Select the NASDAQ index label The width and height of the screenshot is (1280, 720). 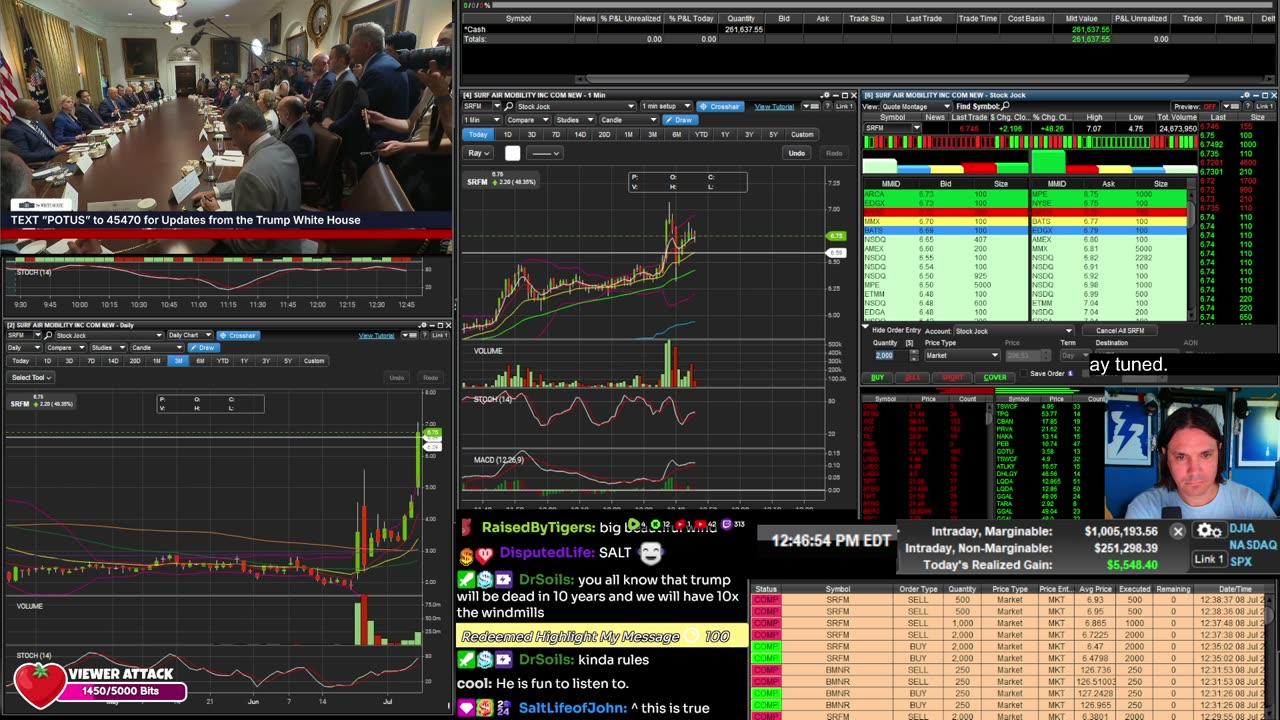pyautogui.click(x=1253, y=545)
